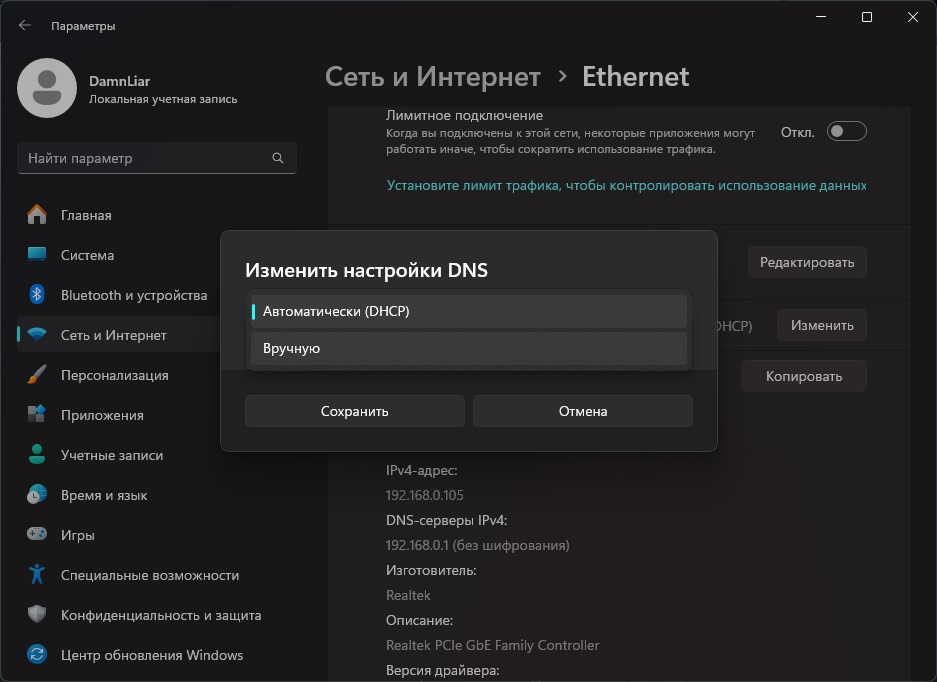Click the Windows Update refresh icon
The height and width of the screenshot is (682, 937).
point(37,655)
